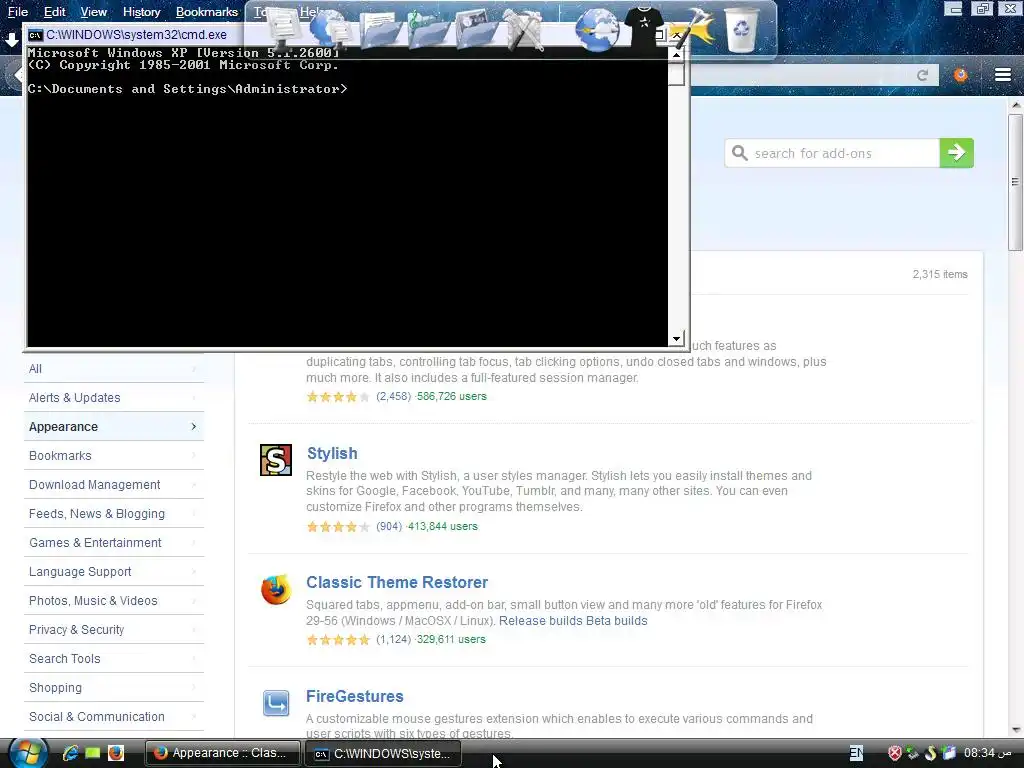Select the All category

coord(114,368)
